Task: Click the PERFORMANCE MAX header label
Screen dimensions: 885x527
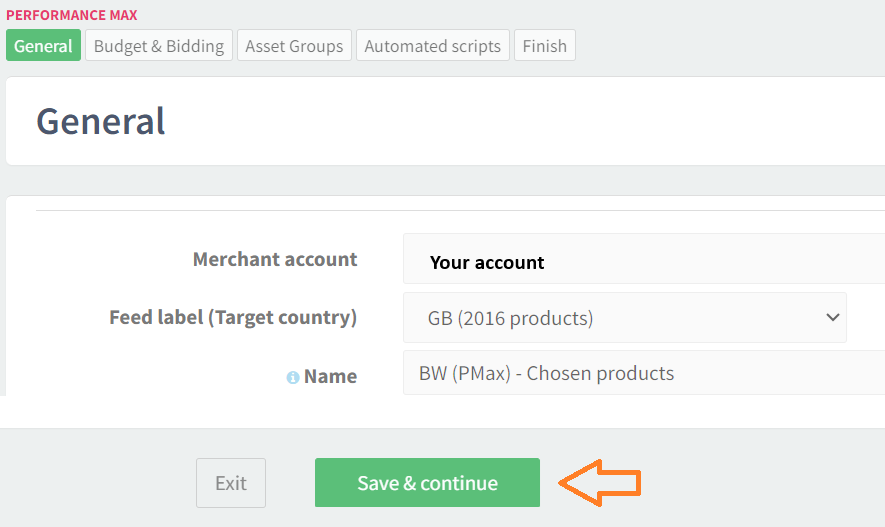Action: (72, 15)
